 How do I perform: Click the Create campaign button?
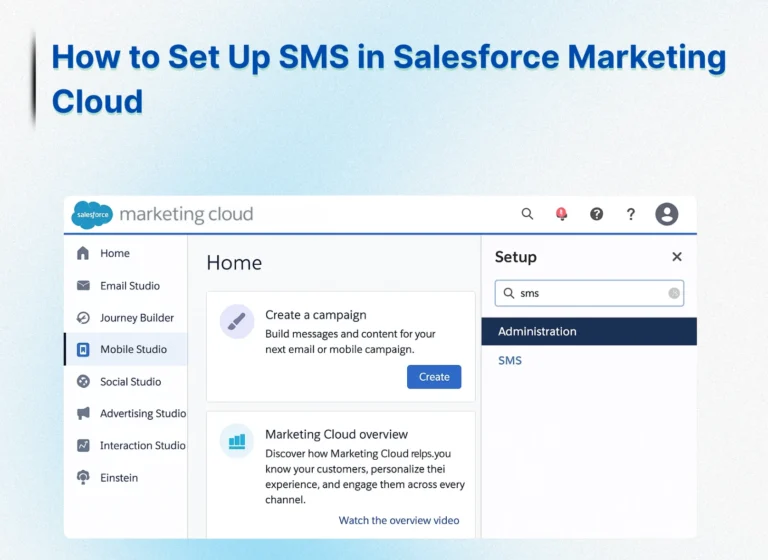click(x=434, y=377)
